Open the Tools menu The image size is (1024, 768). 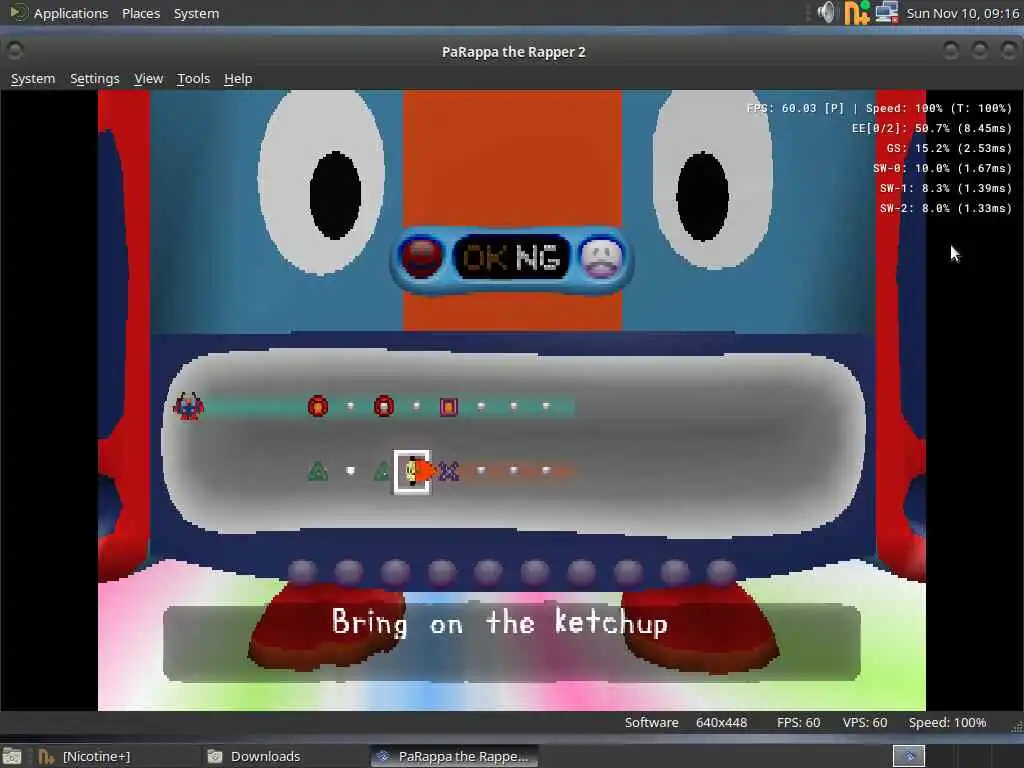click(193, 78)
